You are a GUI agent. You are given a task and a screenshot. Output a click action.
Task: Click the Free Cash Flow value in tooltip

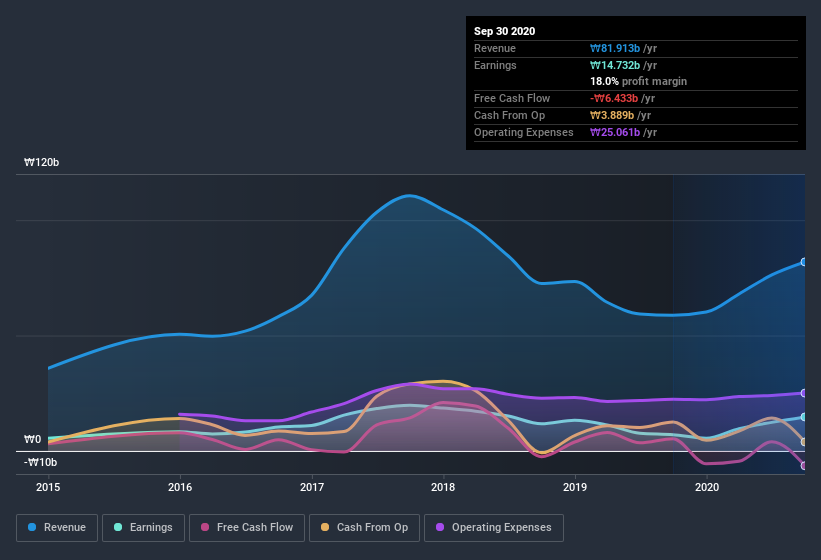pyautogui.click(x=614, y=98)
